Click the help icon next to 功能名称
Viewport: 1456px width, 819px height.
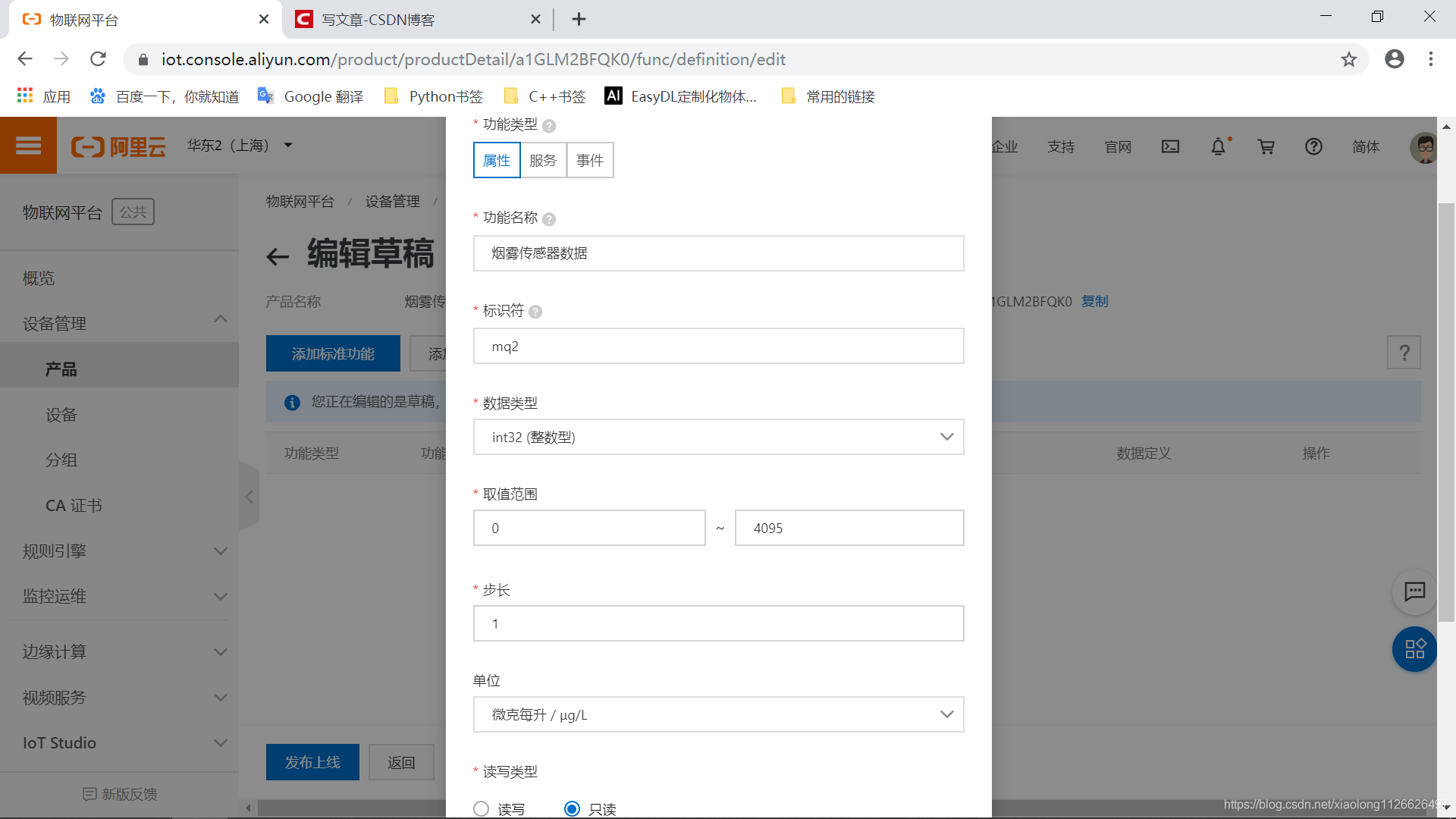point(549,219)
